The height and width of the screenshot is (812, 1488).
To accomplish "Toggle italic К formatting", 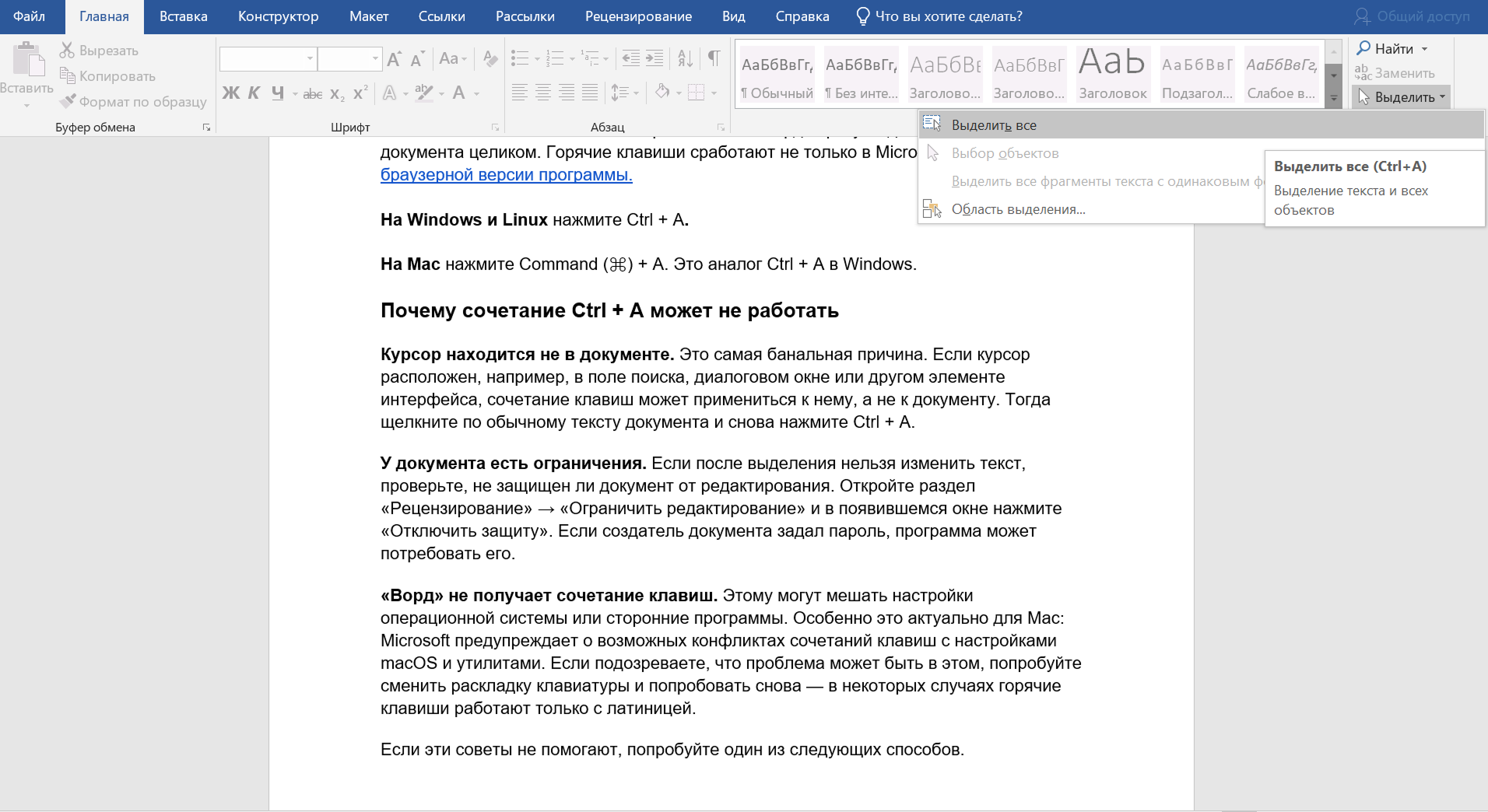I will click(254, 93).
